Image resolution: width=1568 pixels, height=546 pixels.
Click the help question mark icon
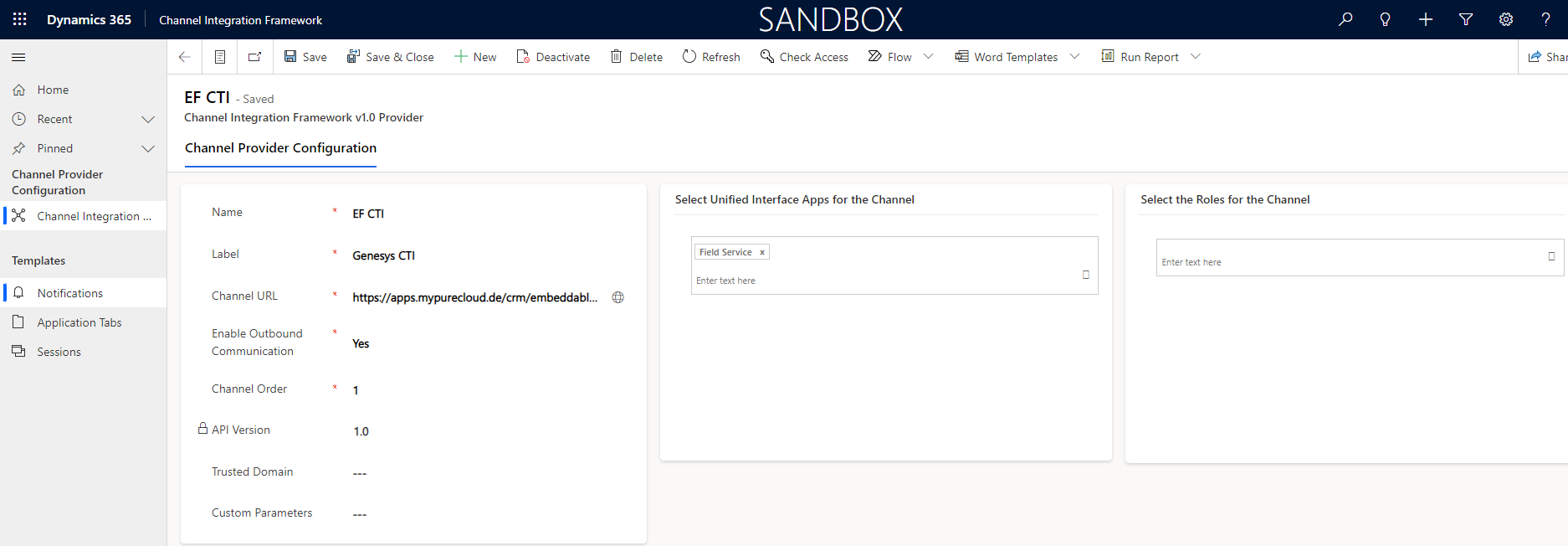1545,19
